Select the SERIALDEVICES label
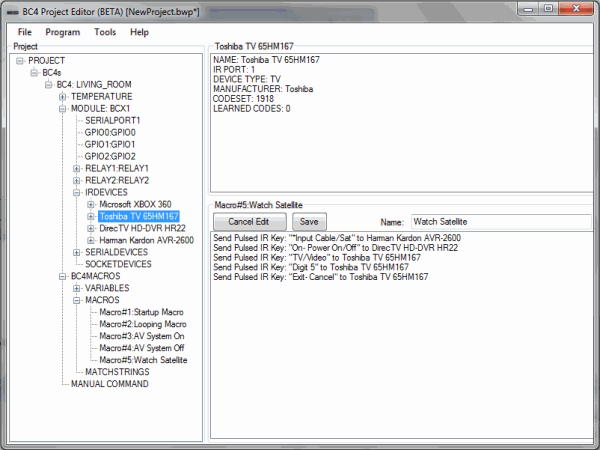 click(116, 253)
